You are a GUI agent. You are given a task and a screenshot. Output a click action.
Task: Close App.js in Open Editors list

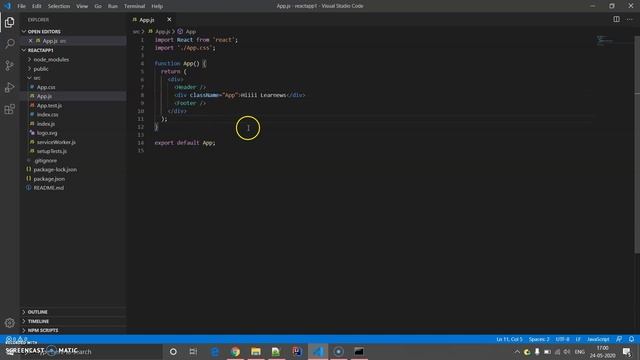30,41
